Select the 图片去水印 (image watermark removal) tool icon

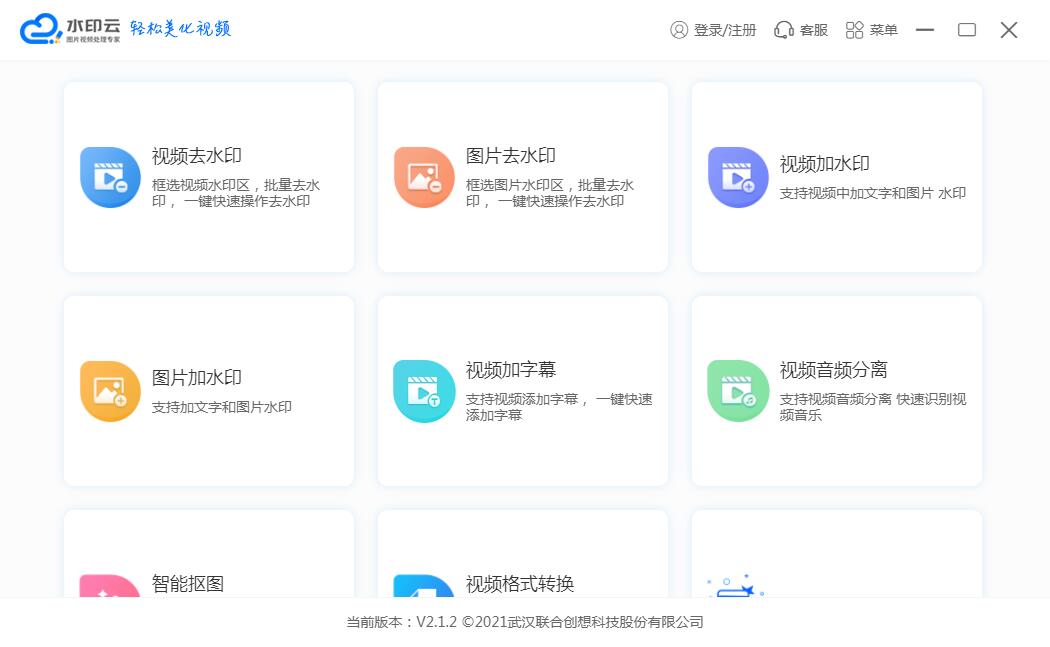pyautogui.click(x=424, y=177)
